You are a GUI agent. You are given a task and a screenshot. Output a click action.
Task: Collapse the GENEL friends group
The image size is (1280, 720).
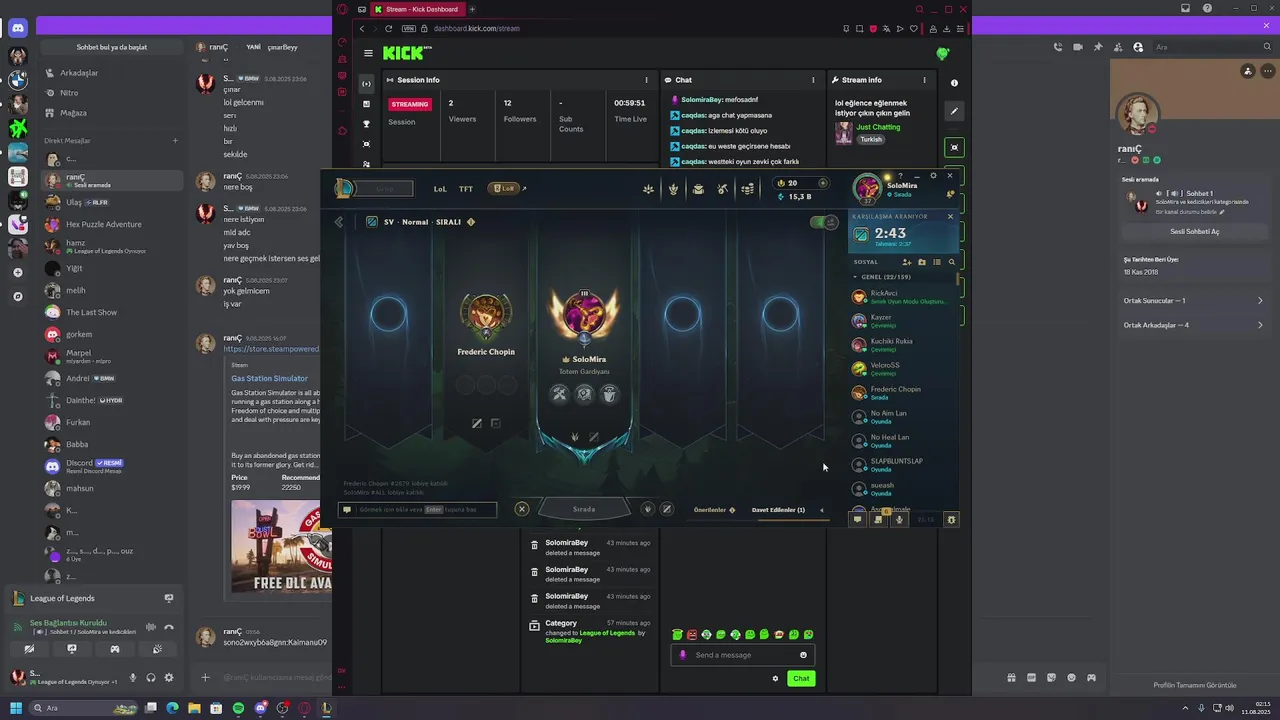(855, 277)
